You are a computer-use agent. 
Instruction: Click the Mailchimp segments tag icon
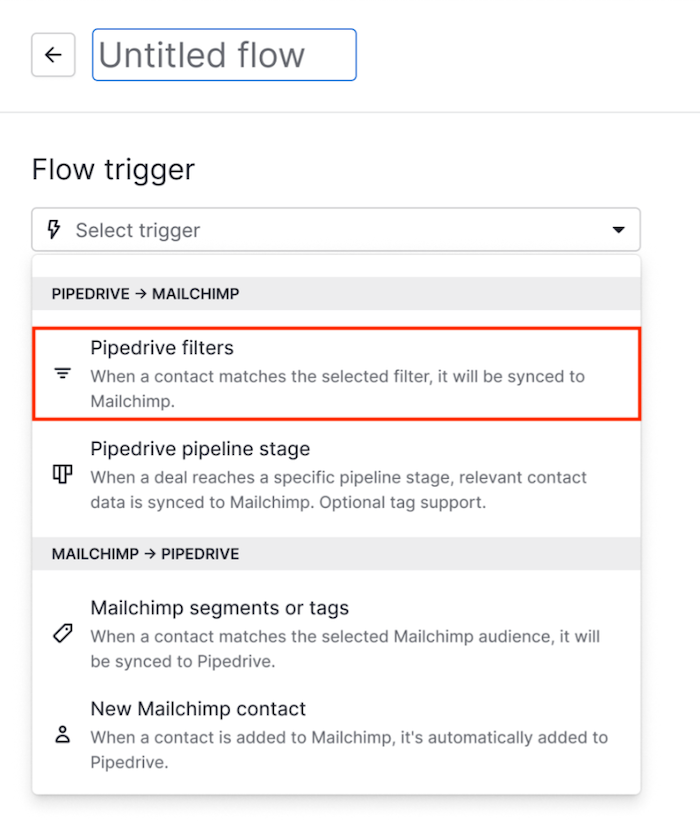(63, 634)
